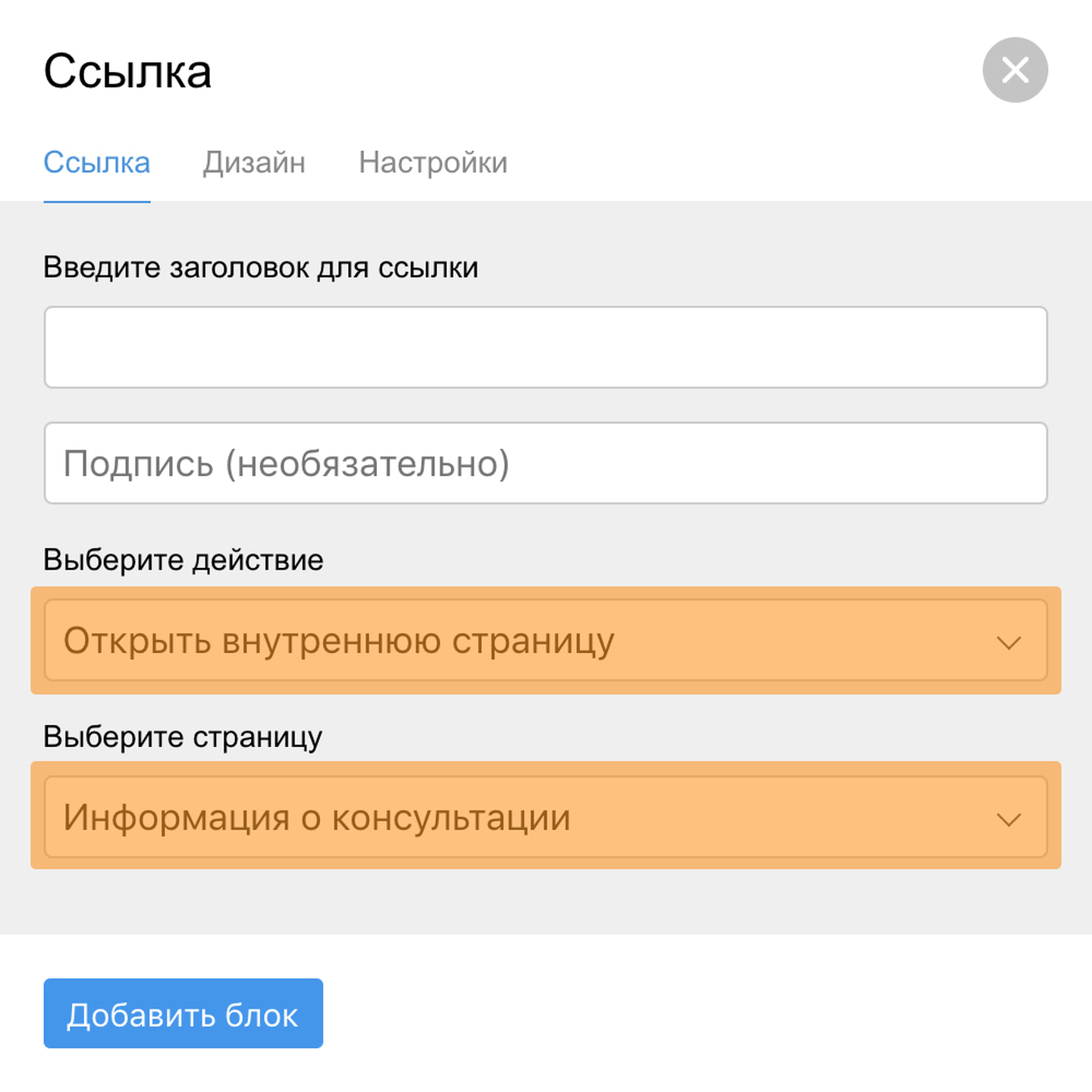Click the empty gray area below the page dropdown
Screen dimensions: 1092x1092
[546, 902]
